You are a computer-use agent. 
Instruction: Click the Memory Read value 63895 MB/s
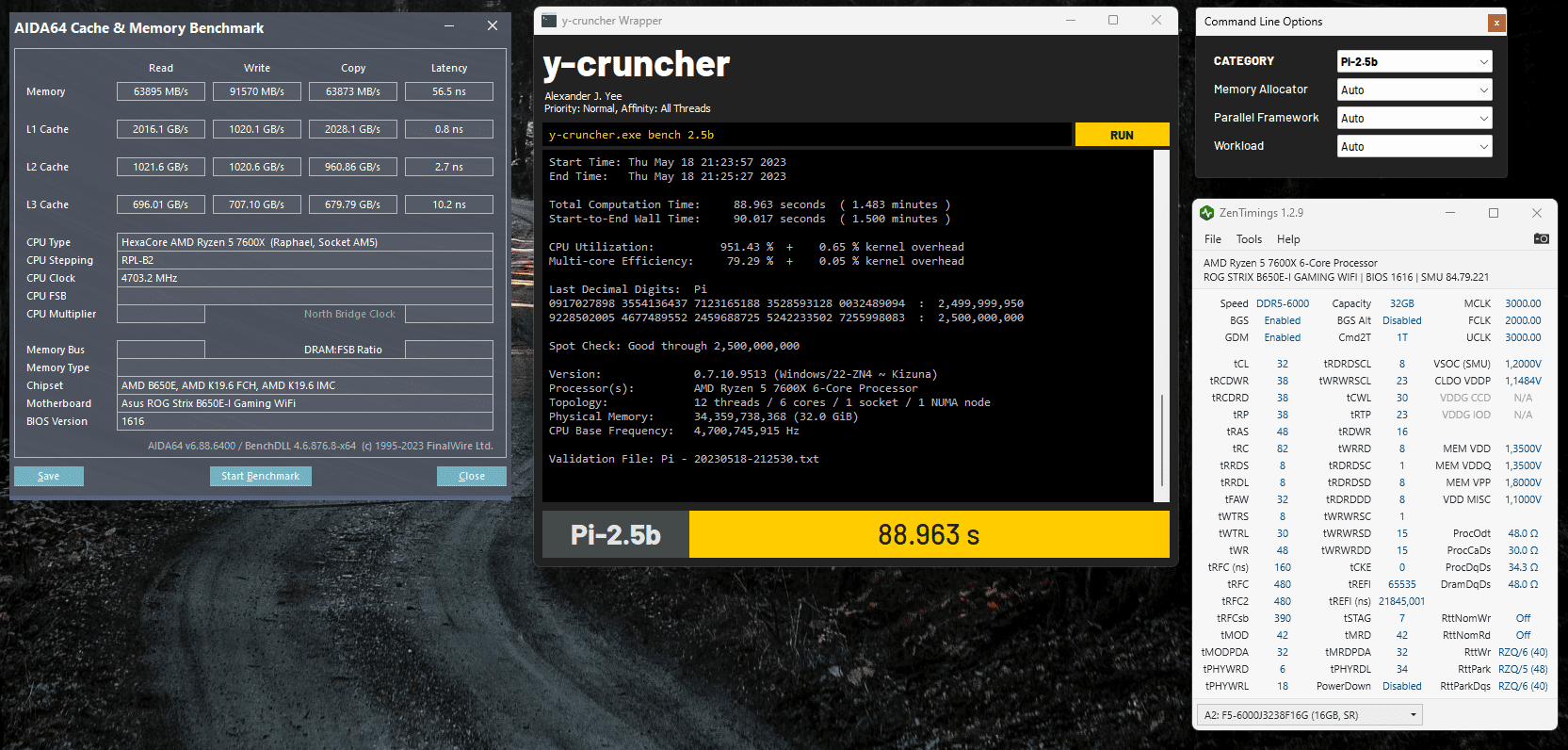(x=161, y=91)
